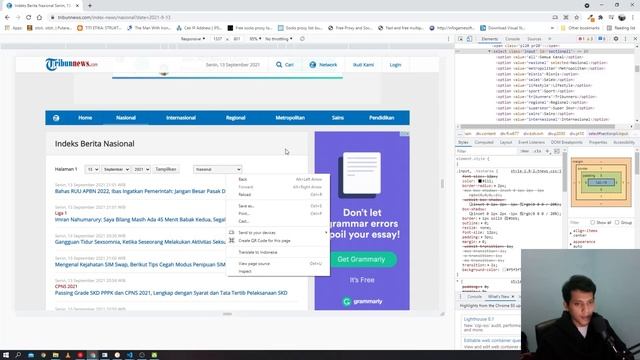Screen dimensions: 640x360
Task: Choose Reload in context menu
Action: click(x=278, y=194)
